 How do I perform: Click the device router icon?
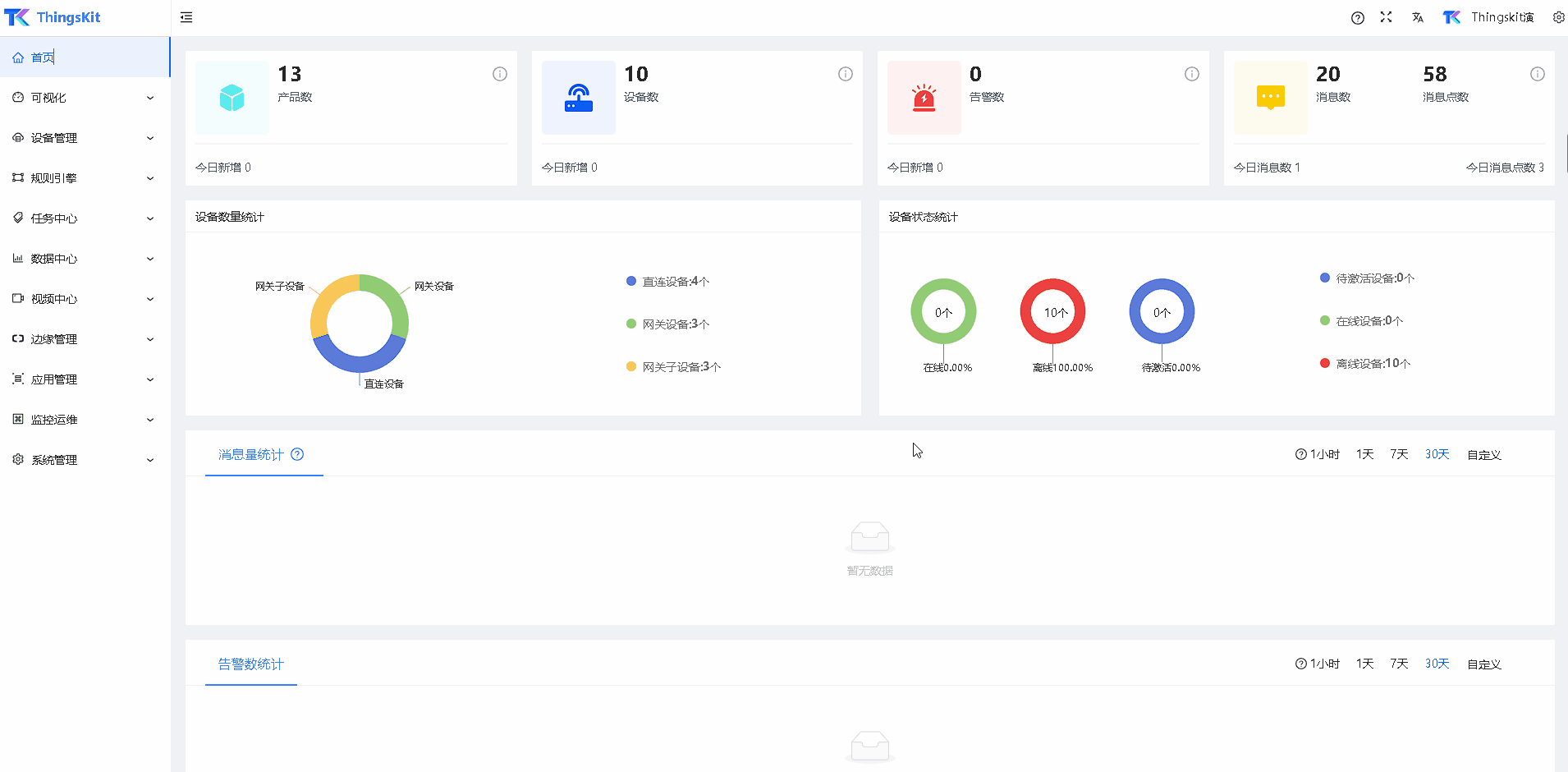tap(579, 98)
